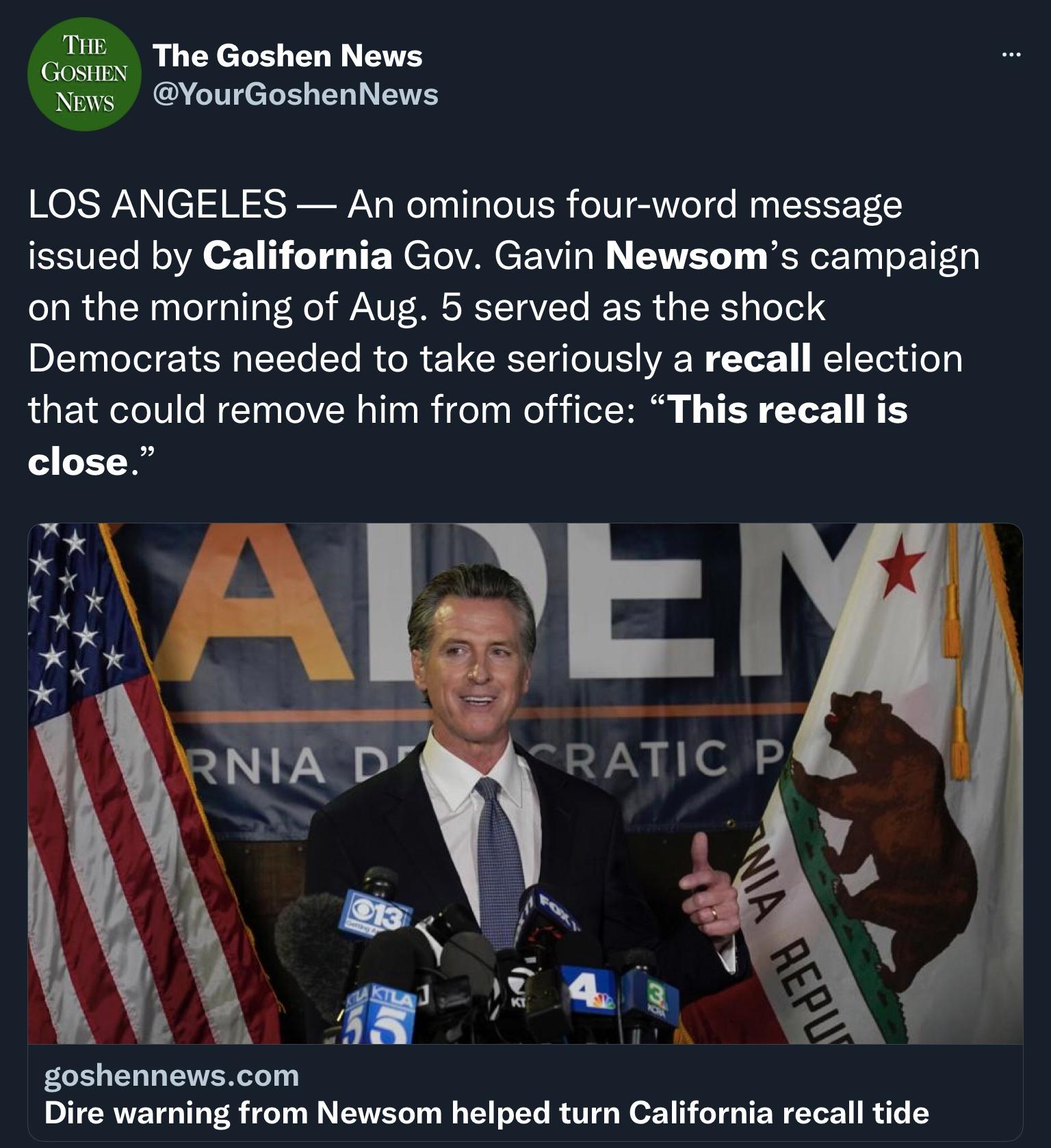The width and height of the screenshot is (1051, 1148).
Task: Click the @YourGoshenNews handle
Action: (296, 94)
